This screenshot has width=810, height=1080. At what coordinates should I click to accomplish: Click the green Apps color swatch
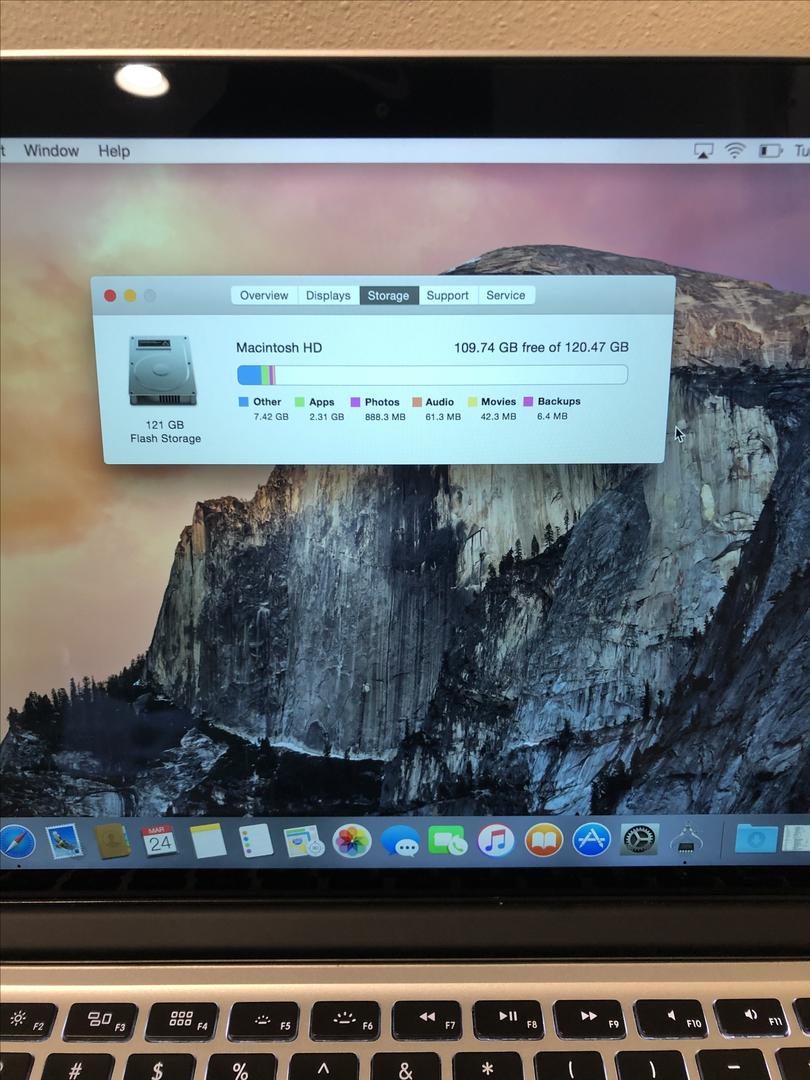300,402
